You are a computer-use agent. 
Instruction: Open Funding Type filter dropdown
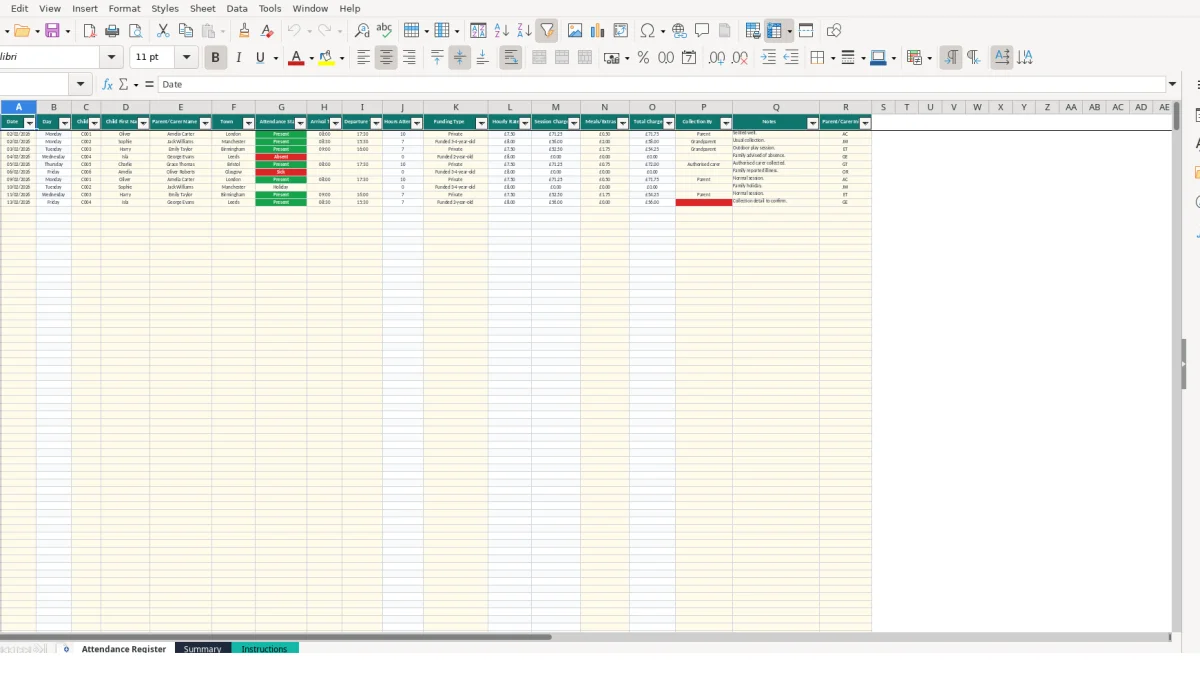click(482, 123)
